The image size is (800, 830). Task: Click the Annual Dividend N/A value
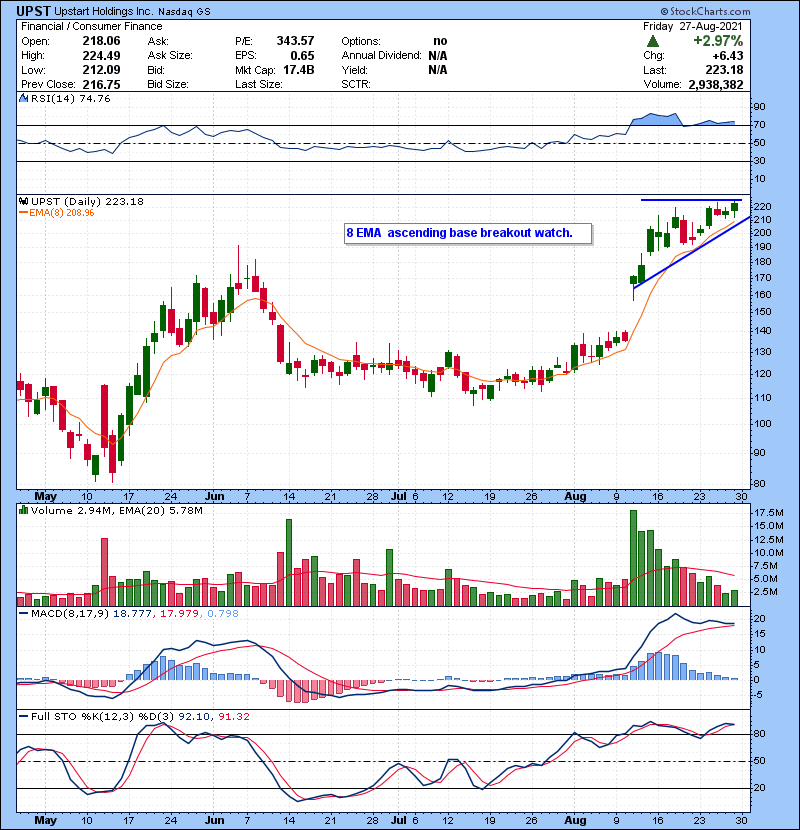pyautogui.click(x=438, y=56)
